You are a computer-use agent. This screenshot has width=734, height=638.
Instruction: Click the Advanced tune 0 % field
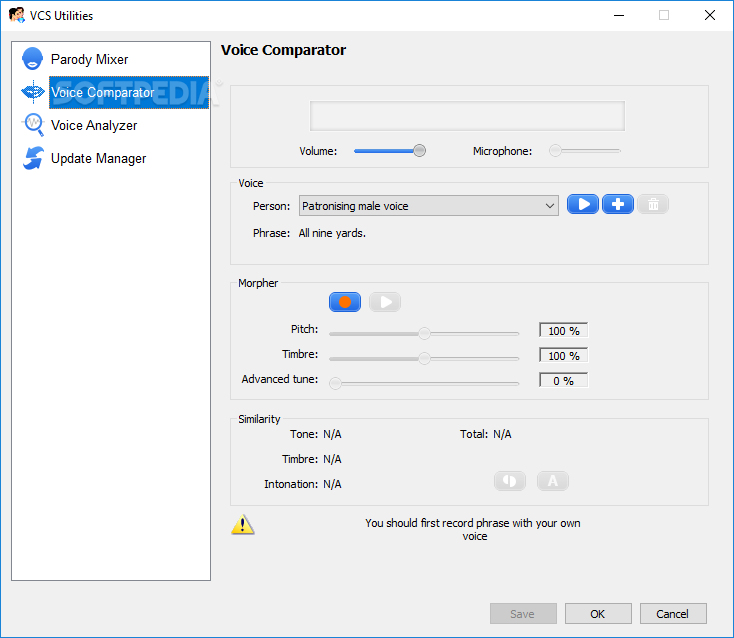click(x=564, y=381)
